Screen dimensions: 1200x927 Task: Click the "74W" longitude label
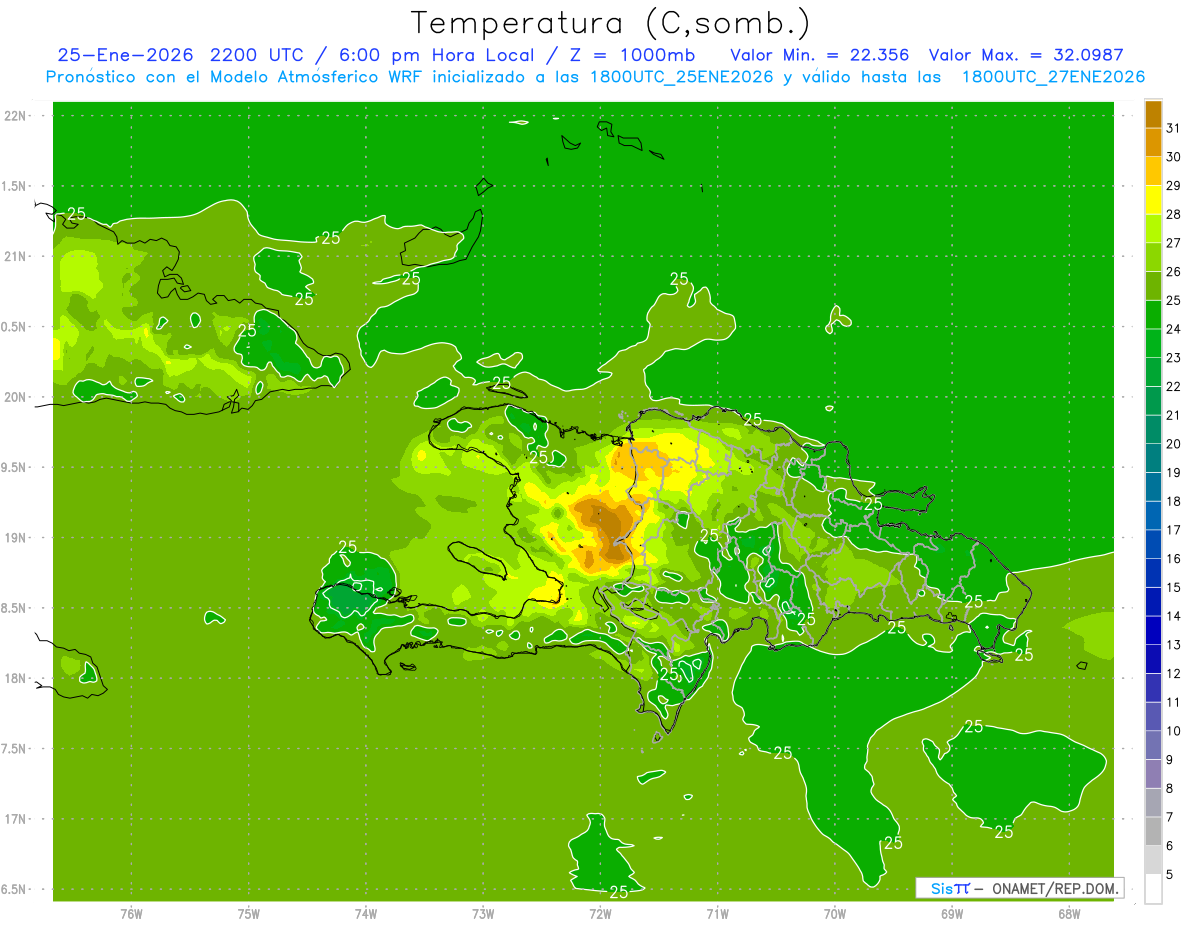coord(366,913)
